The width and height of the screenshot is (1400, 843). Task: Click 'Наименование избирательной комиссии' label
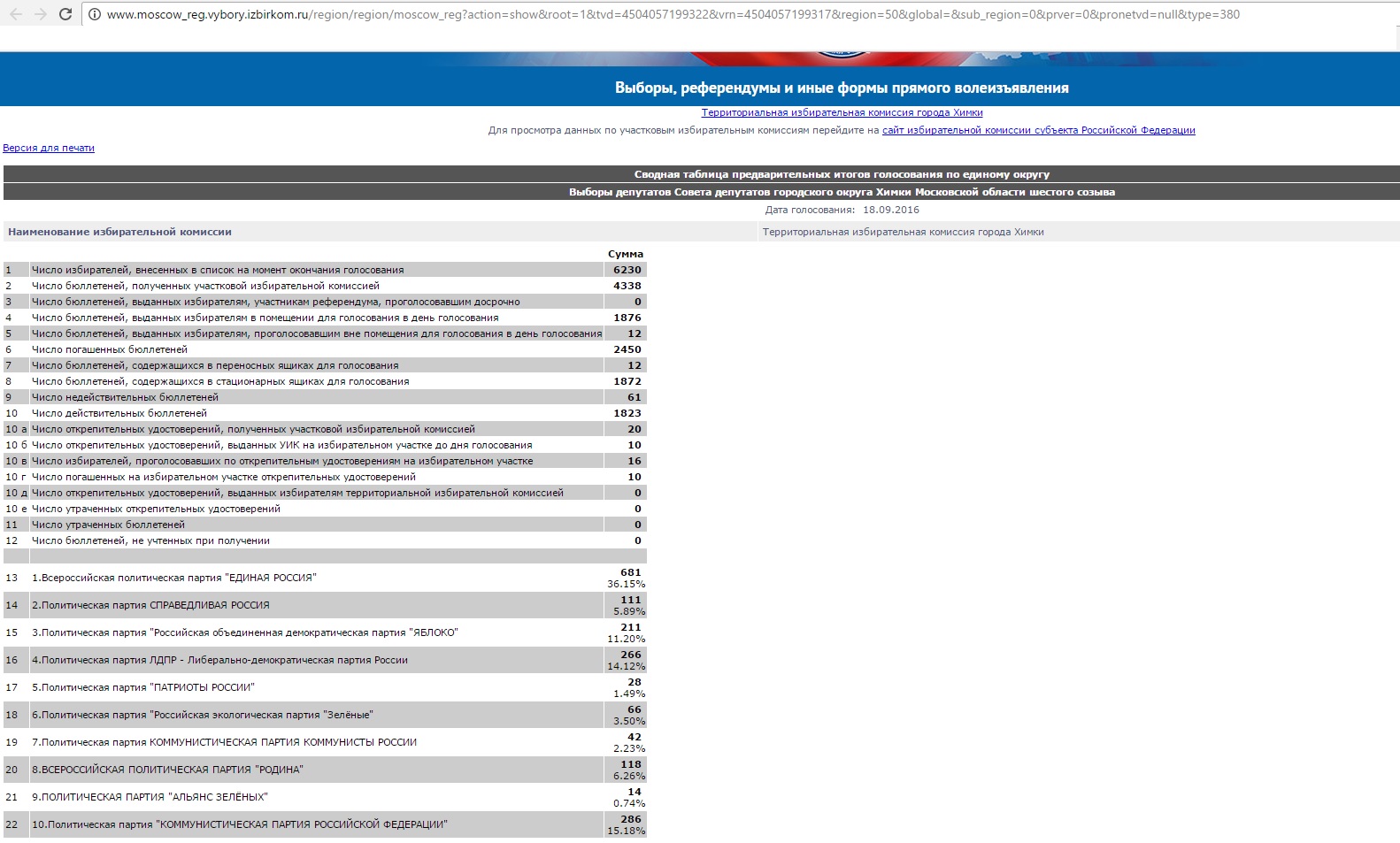119,232
